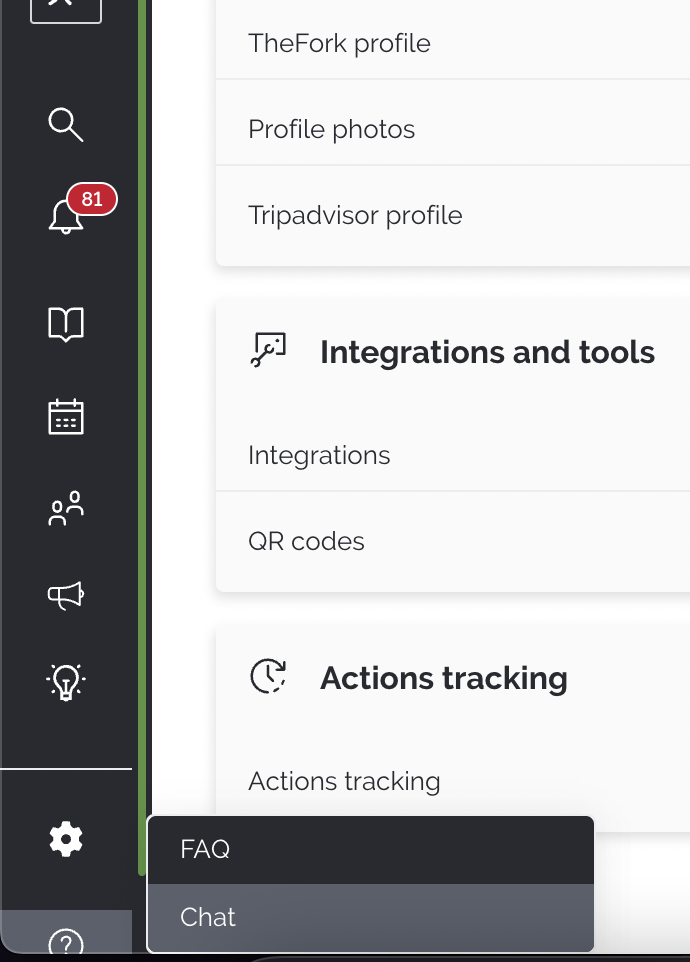Click the Actions tracking clock icon
Image resolution: width=690 pixels, height=962 pixels.
click(268, 676)
